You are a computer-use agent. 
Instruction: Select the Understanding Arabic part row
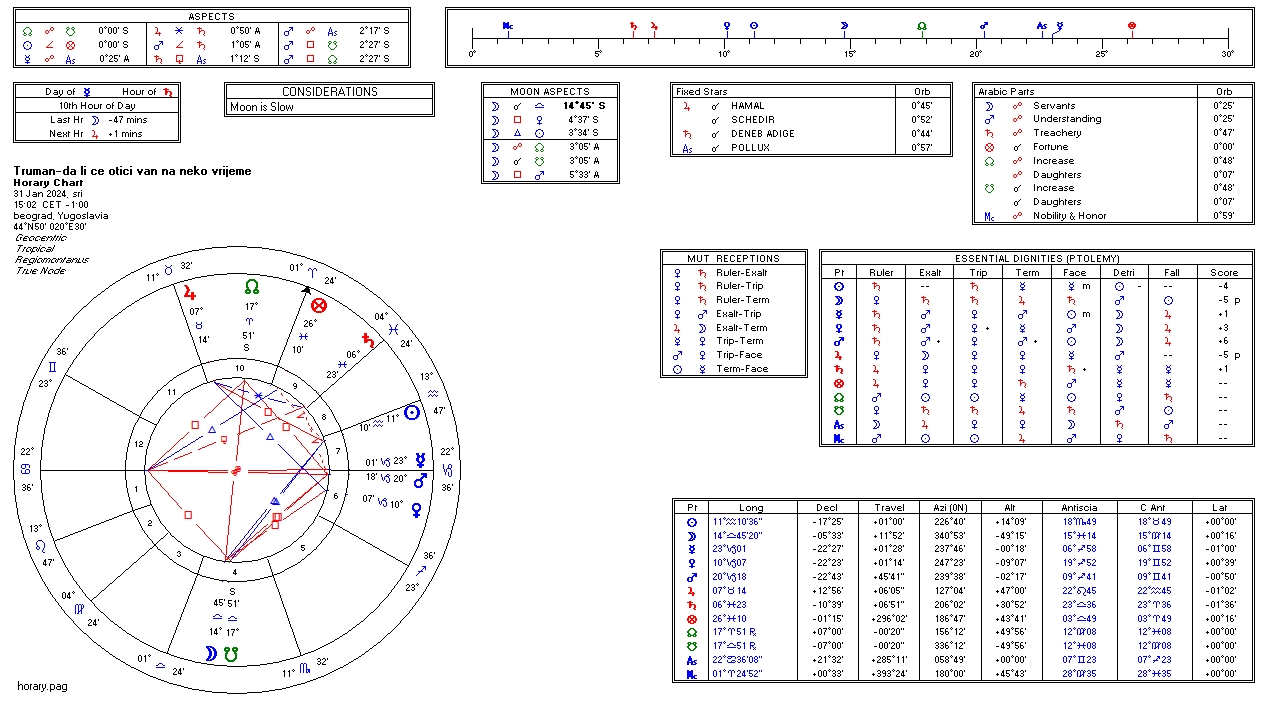[x=1112, y=119]
